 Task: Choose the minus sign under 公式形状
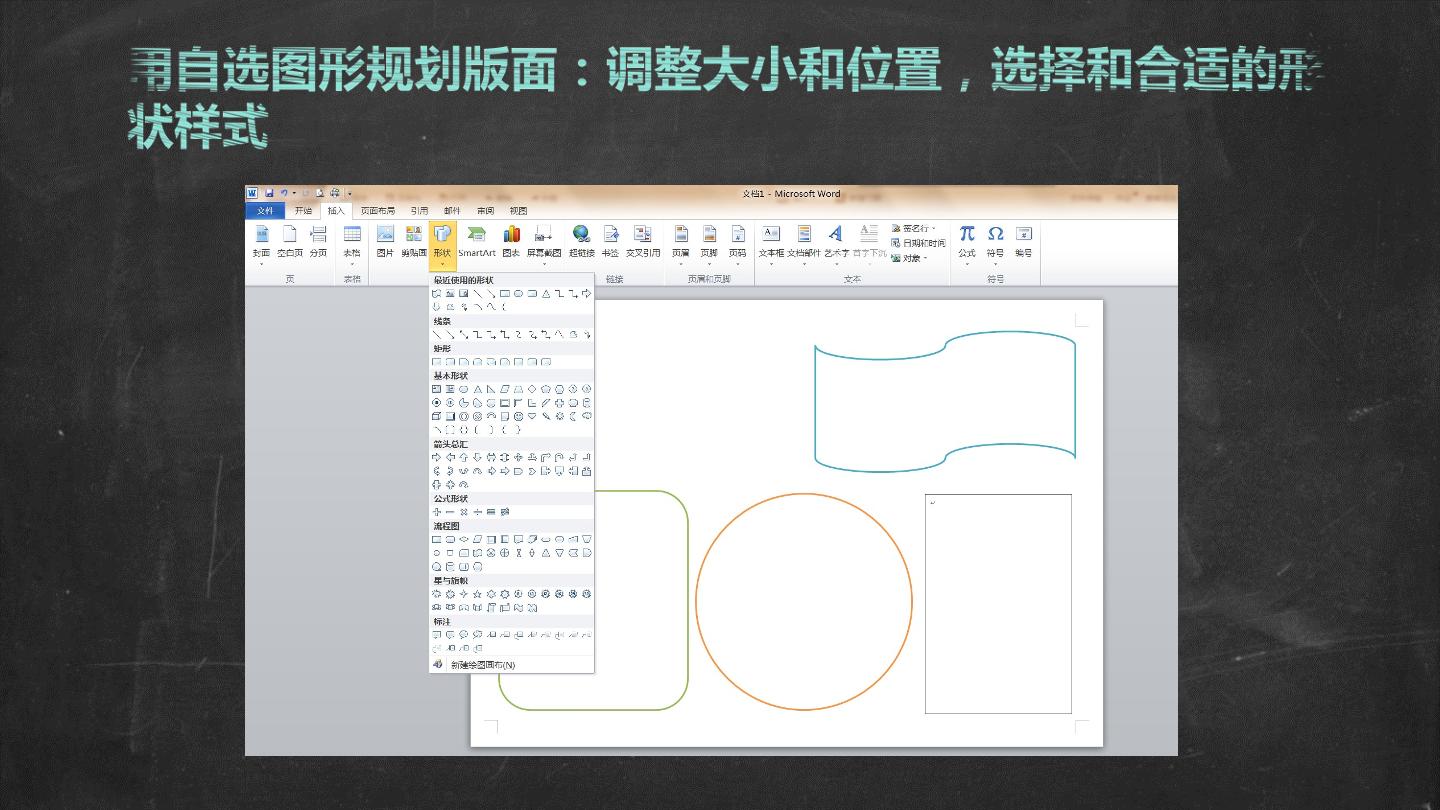pos(450,512)
